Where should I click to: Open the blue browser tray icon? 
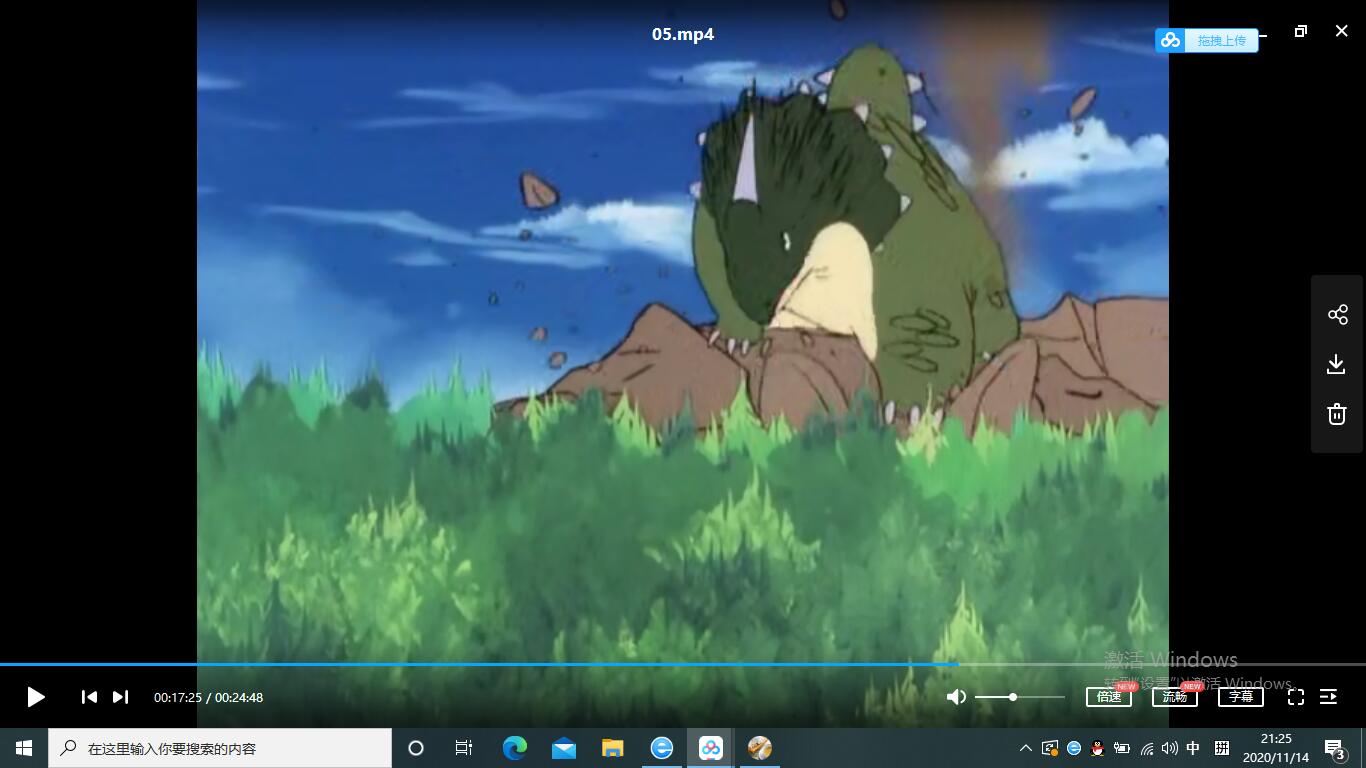[x=1074, y=748]
